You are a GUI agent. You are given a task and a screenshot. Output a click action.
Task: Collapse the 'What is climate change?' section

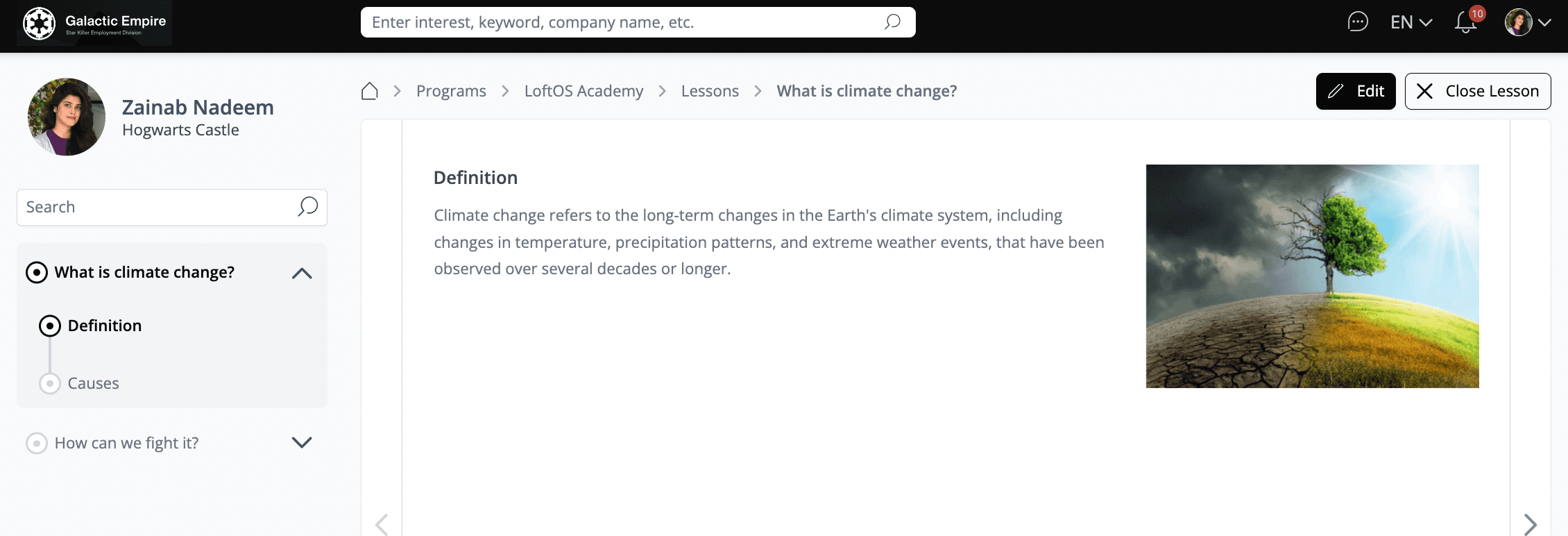coord(302,273)
